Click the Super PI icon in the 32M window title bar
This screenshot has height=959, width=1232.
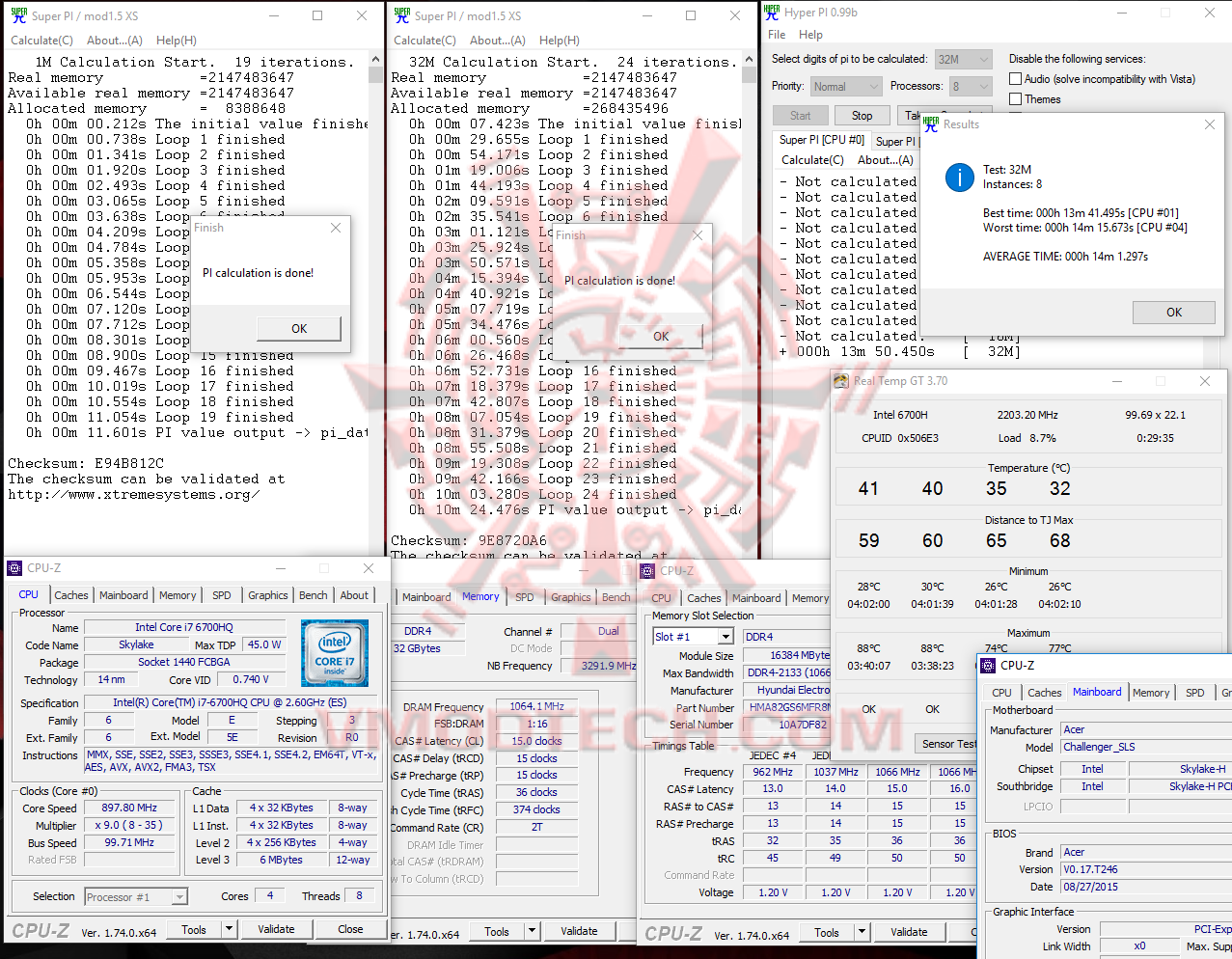(x=402, y=15)
